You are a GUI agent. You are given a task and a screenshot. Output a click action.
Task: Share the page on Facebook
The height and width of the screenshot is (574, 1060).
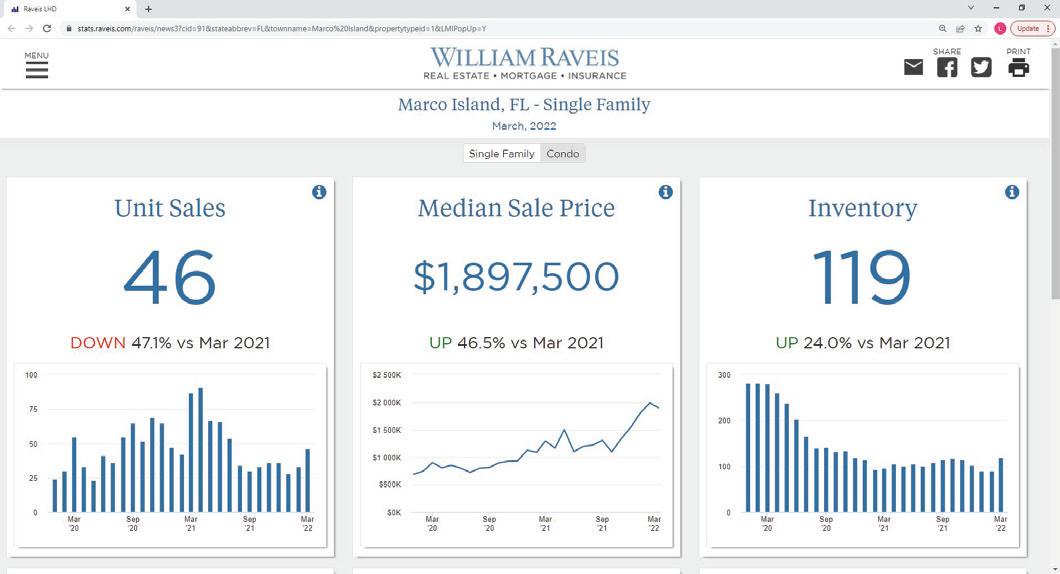click(947, 67)
